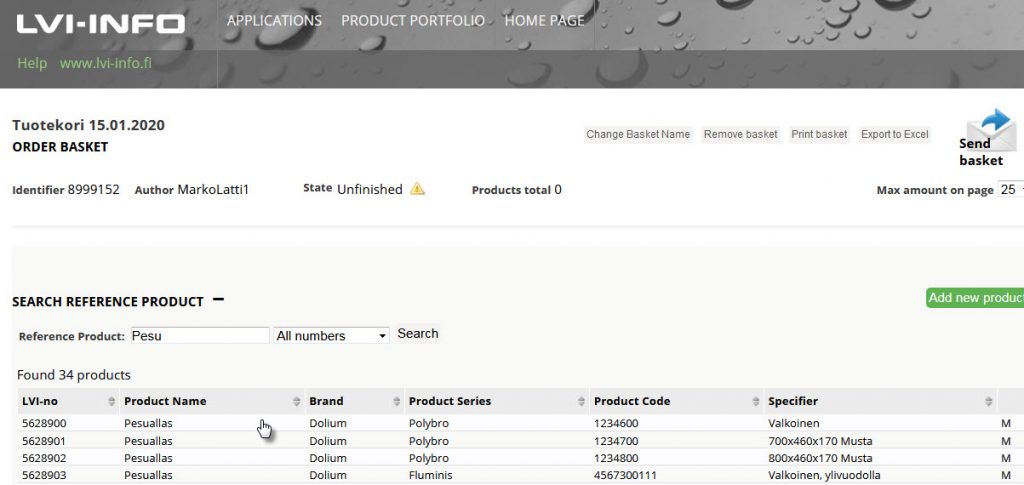Click the Unfinished state warning icon

pos(417,189)
